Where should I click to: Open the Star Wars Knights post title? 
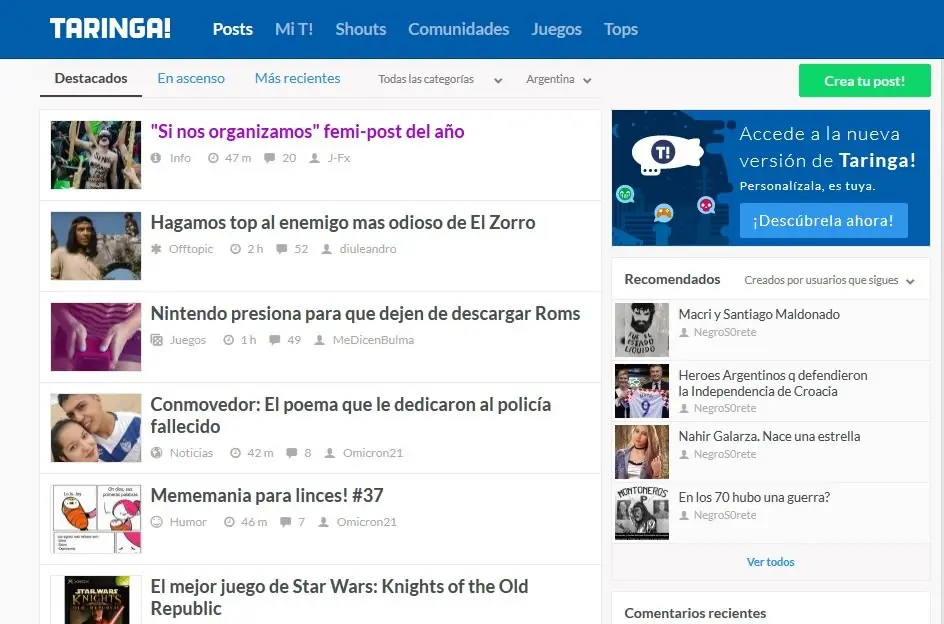coord(340,597)
